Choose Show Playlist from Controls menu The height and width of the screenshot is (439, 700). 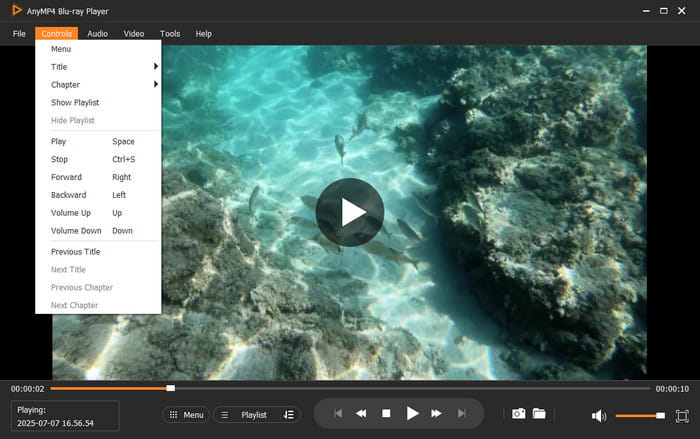(98, 103)
